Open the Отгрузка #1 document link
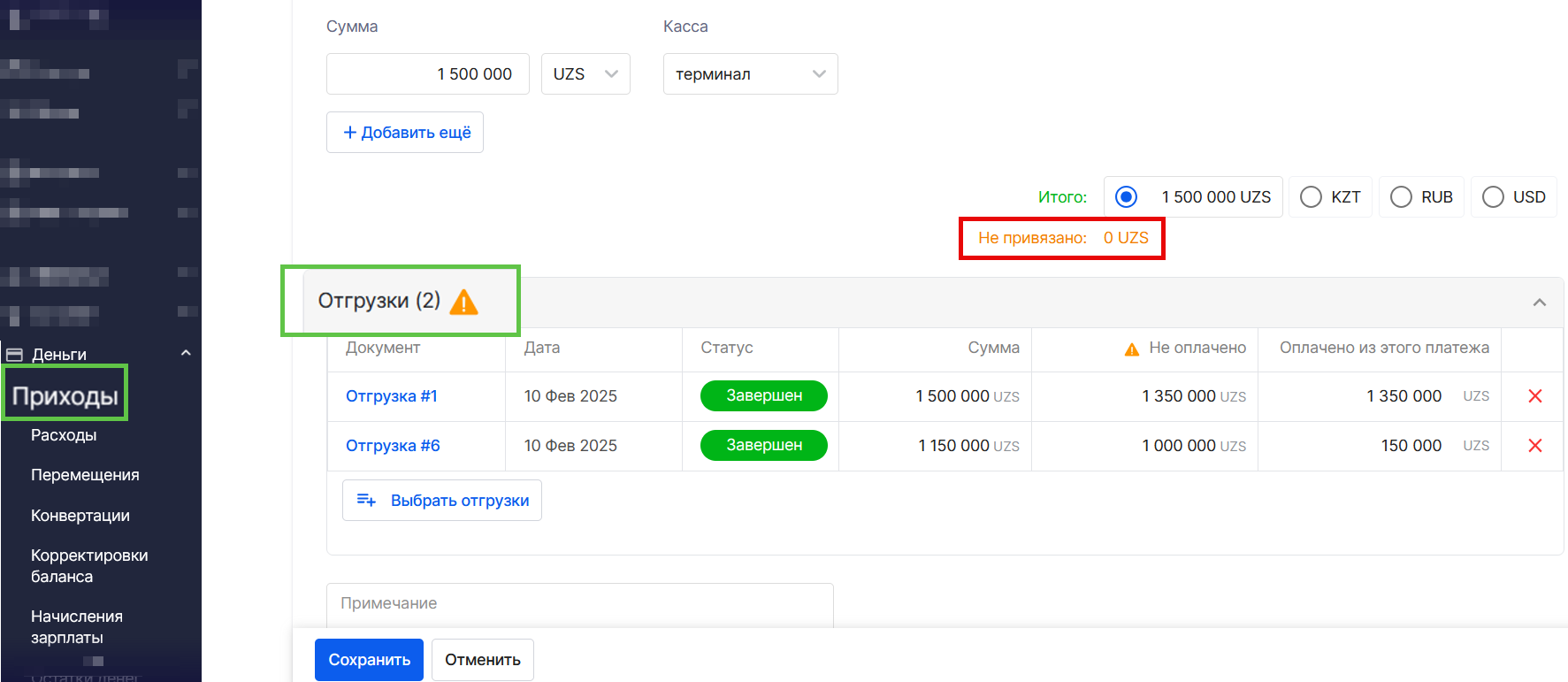The height and width of the screenshot is (682, 1568). (391, 396)
